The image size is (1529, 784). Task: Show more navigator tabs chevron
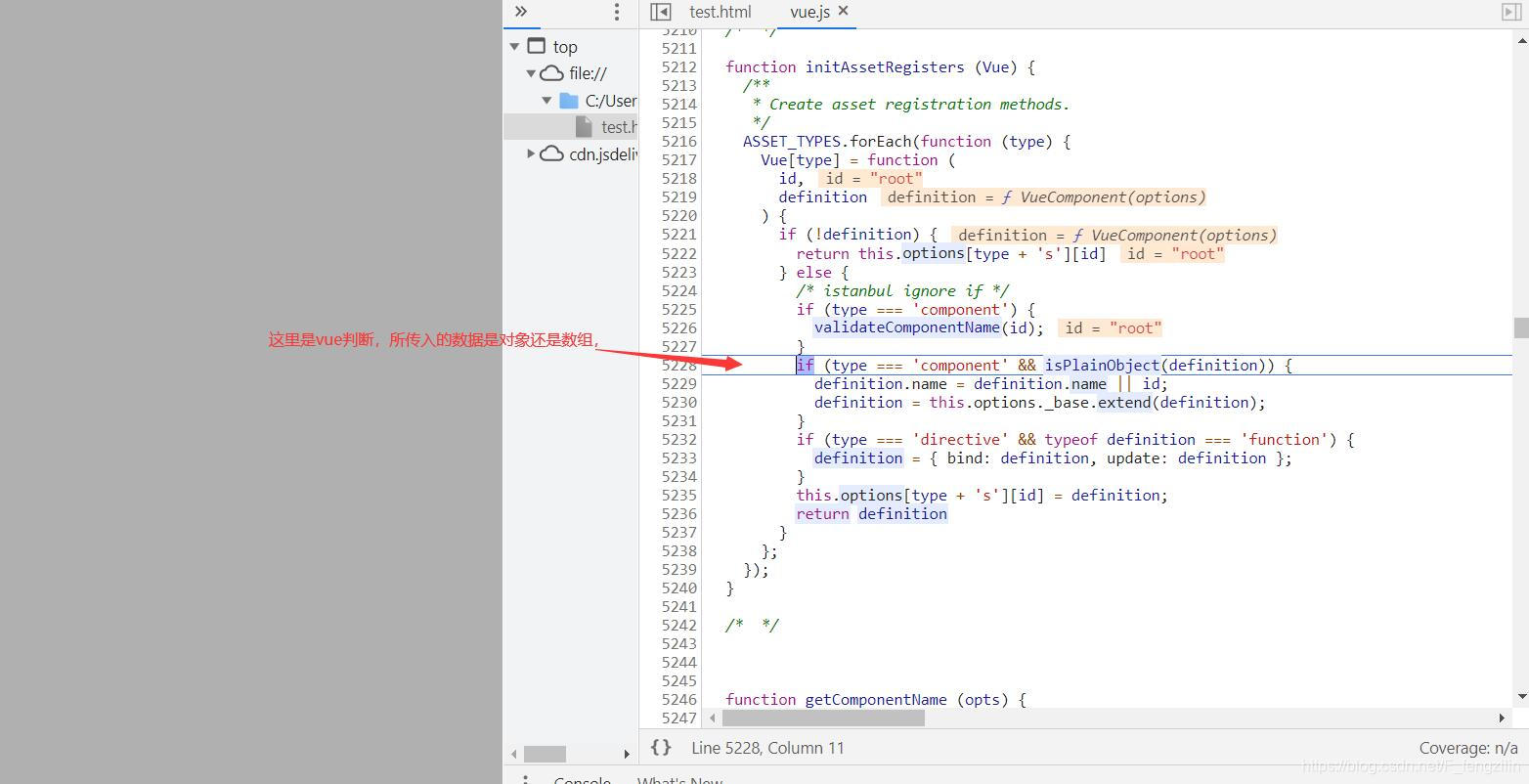521,12
